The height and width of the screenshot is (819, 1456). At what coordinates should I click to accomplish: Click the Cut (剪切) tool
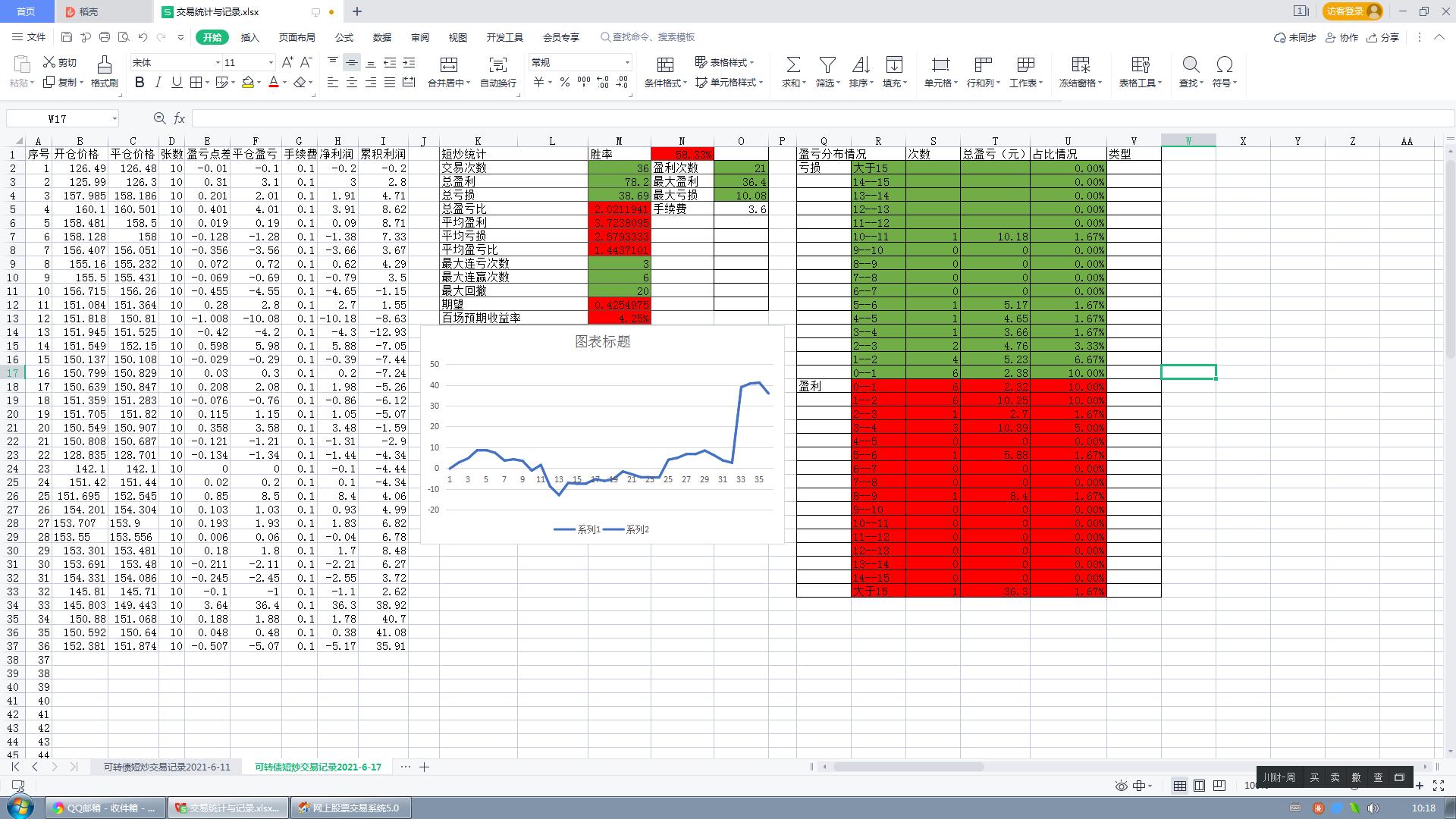click(60, 62)
